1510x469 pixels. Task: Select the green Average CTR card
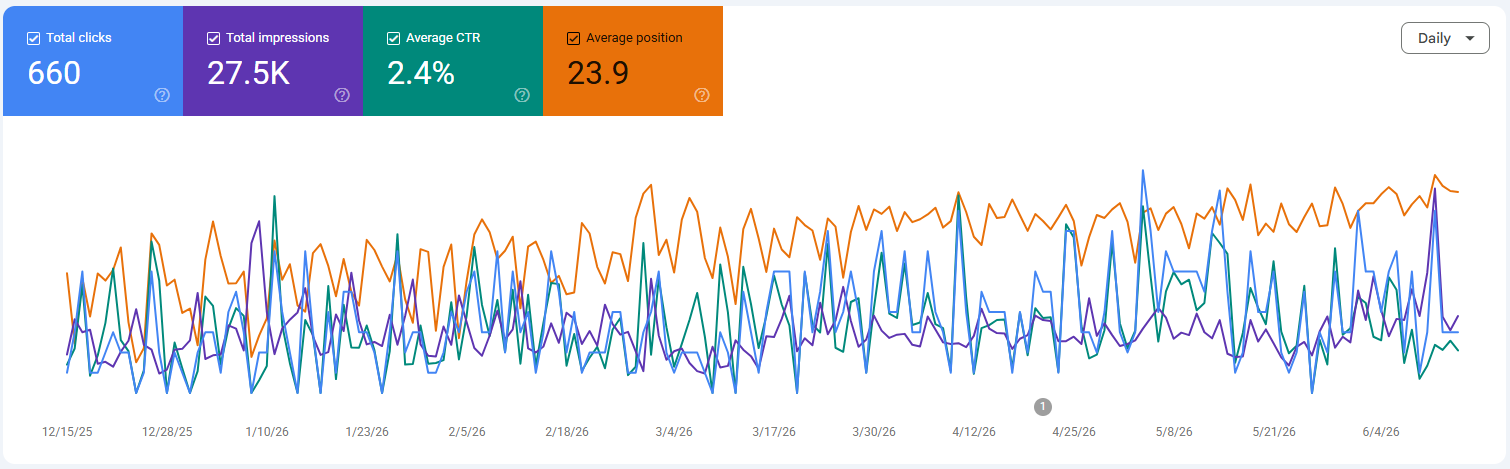(453, 60)
